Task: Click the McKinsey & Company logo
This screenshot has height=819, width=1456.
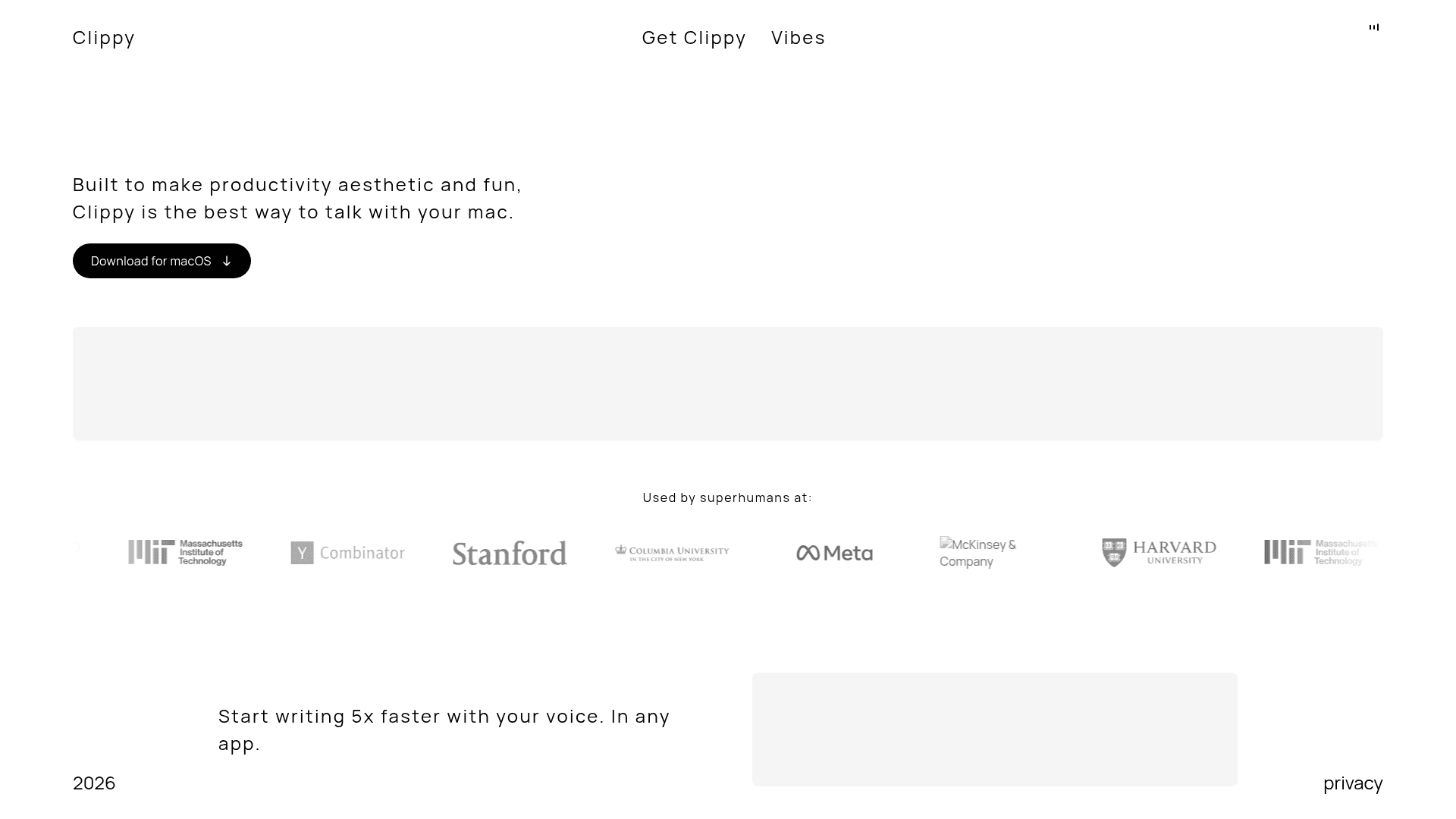Action: click(x=978, y=553)
